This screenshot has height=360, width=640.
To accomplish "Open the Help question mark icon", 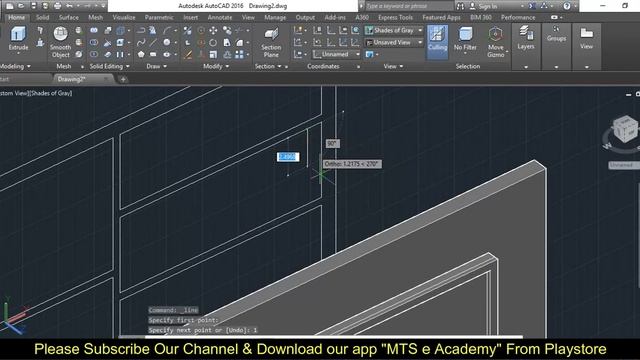I will [x=567, y=6].
